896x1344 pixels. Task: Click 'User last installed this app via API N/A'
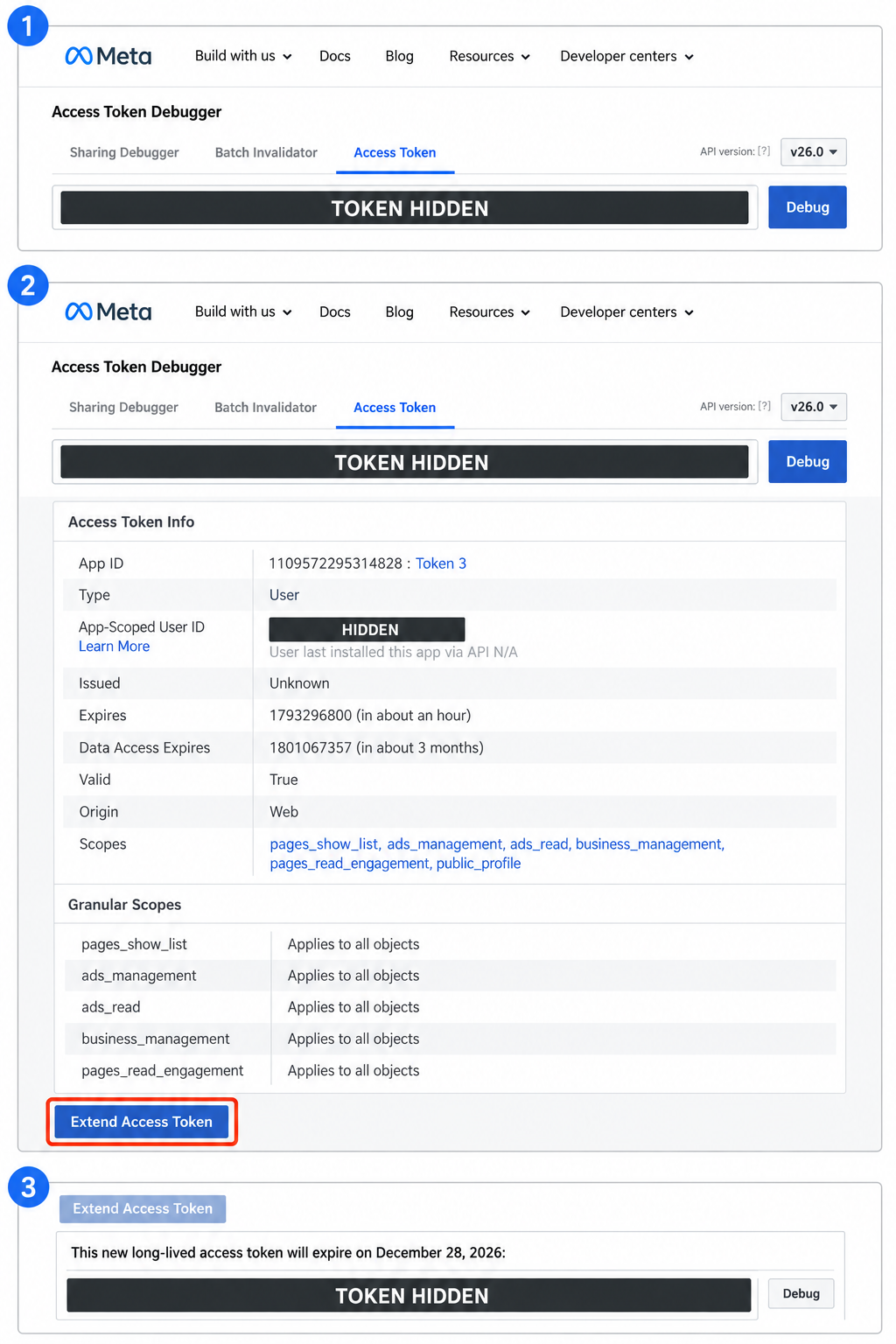click(x=394, y=652)
